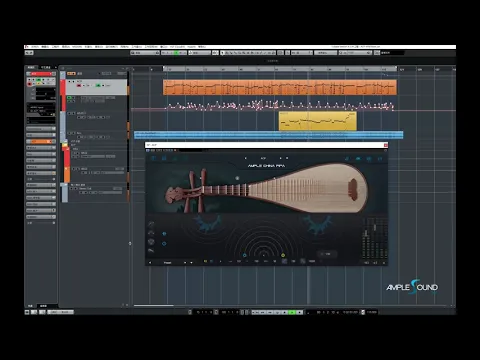Click the first icon in Pipa plugin's top-right group

(x=347, y=159)
